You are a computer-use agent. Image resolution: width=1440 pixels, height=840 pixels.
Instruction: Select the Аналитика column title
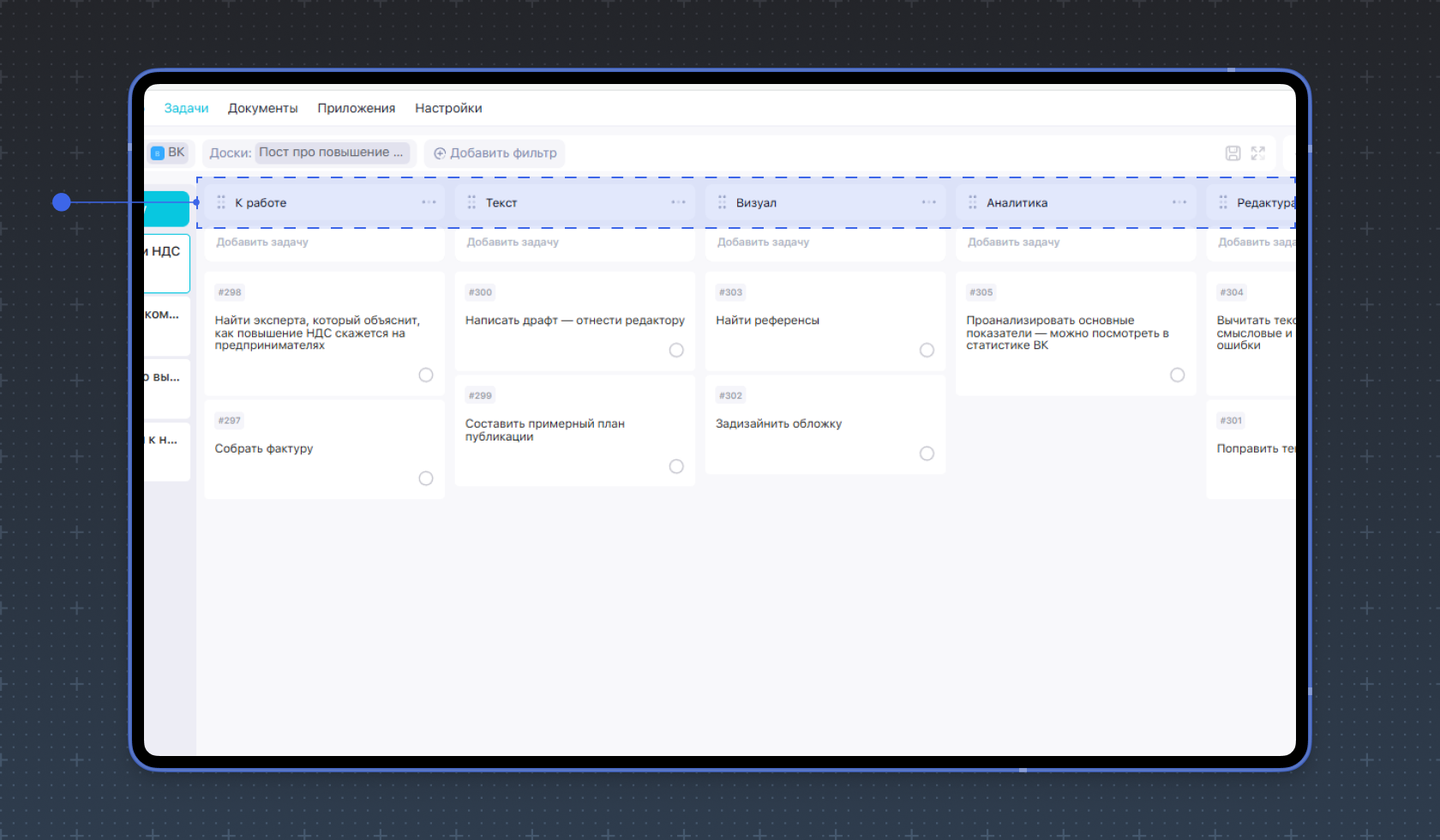pos(1017,203)
